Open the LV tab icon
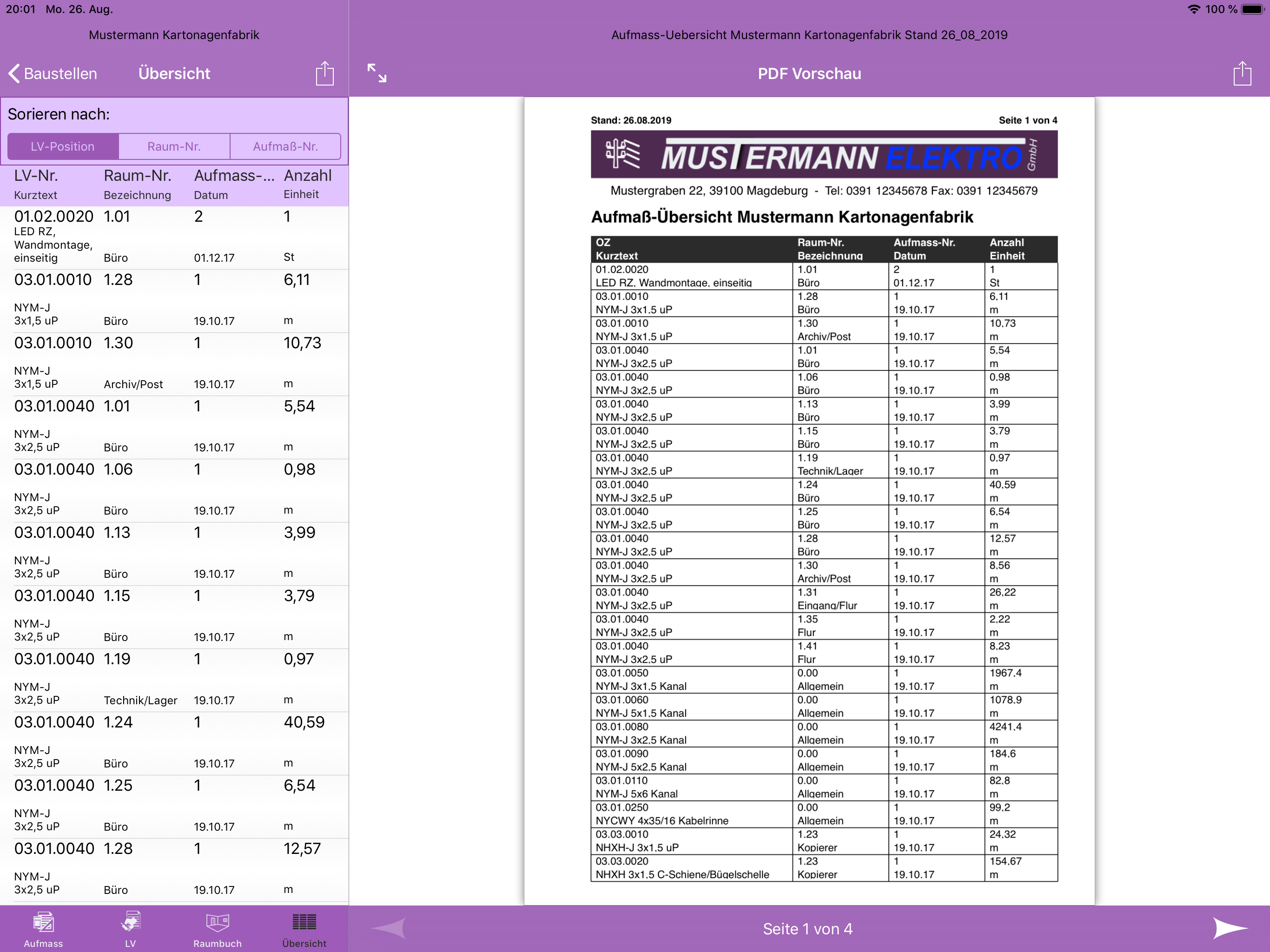Viewport: 1270px width, 952px height. tap(130, 929)
